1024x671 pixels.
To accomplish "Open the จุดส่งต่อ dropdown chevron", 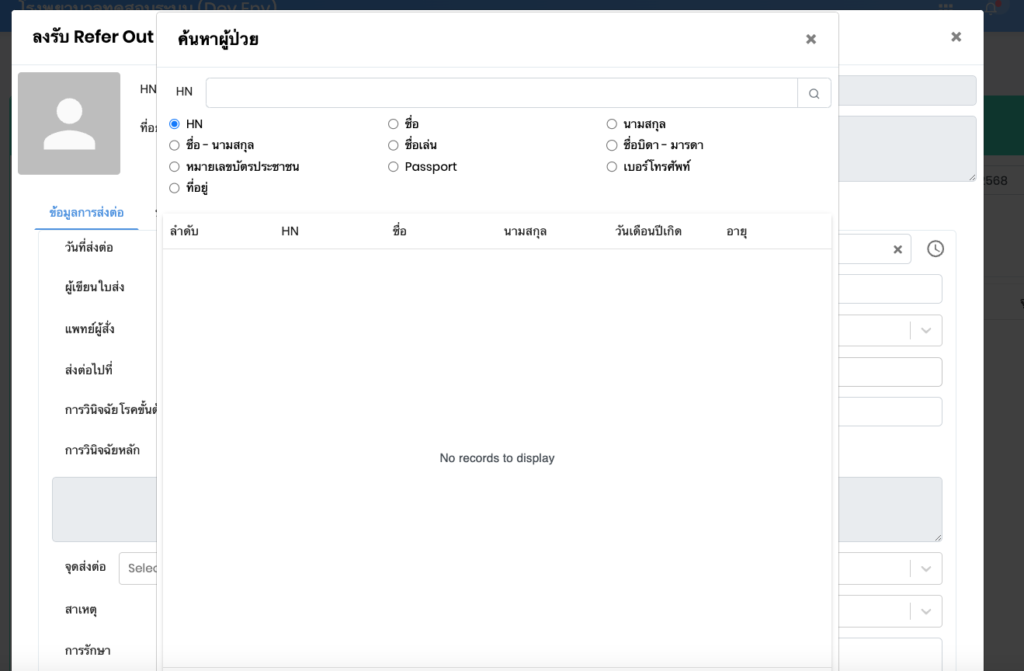I will (925, 568).
